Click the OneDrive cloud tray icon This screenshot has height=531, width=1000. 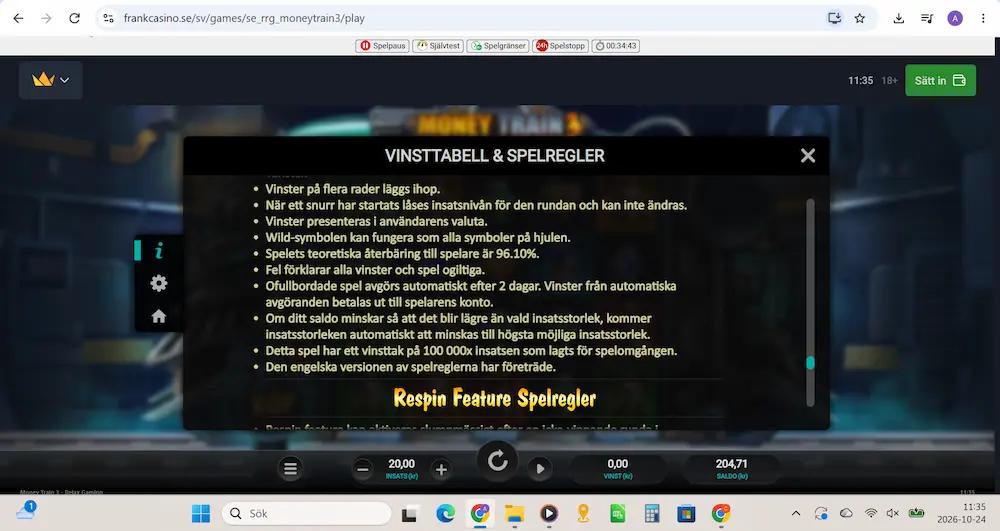point(846,513)
